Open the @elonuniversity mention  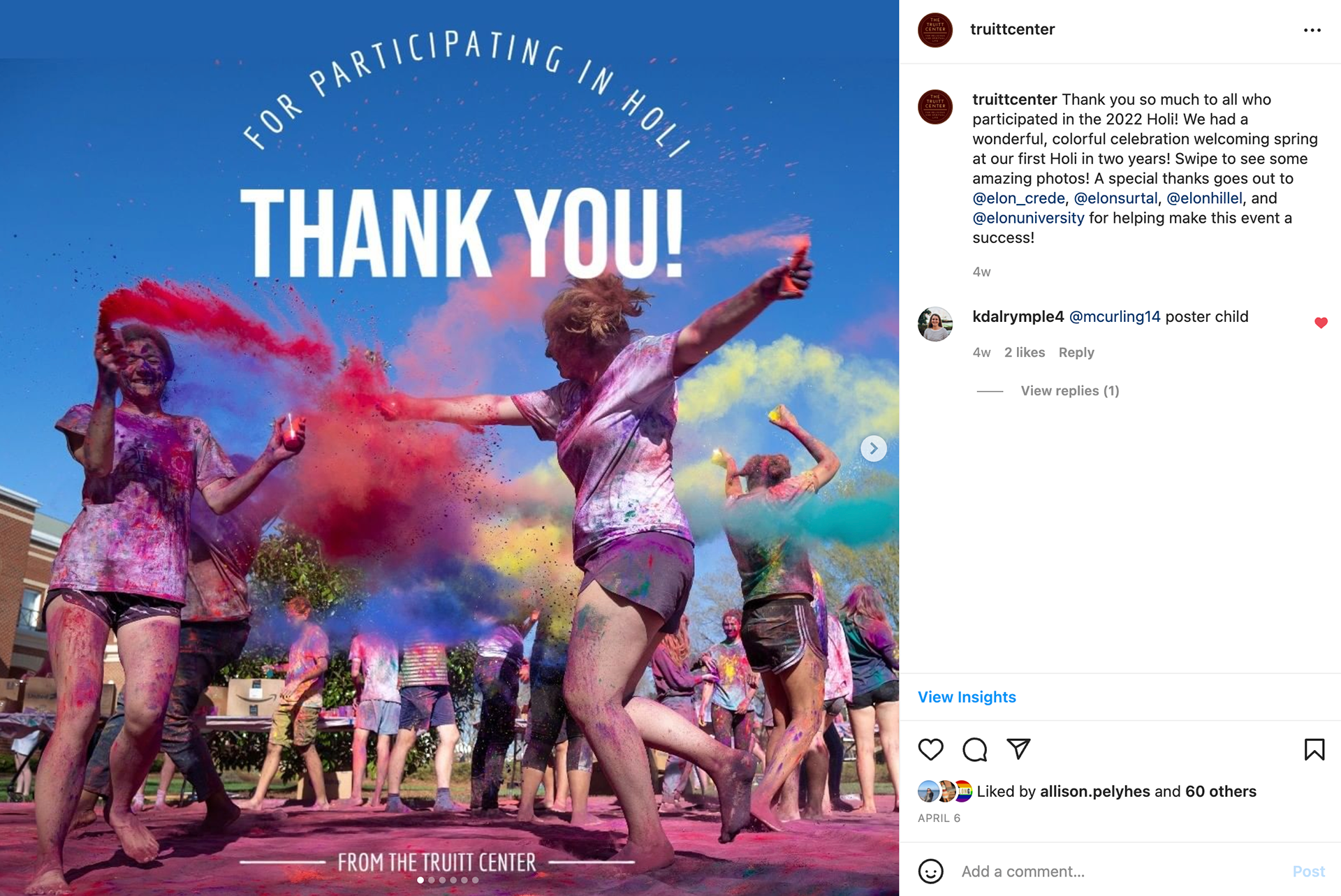(1028, 218)
